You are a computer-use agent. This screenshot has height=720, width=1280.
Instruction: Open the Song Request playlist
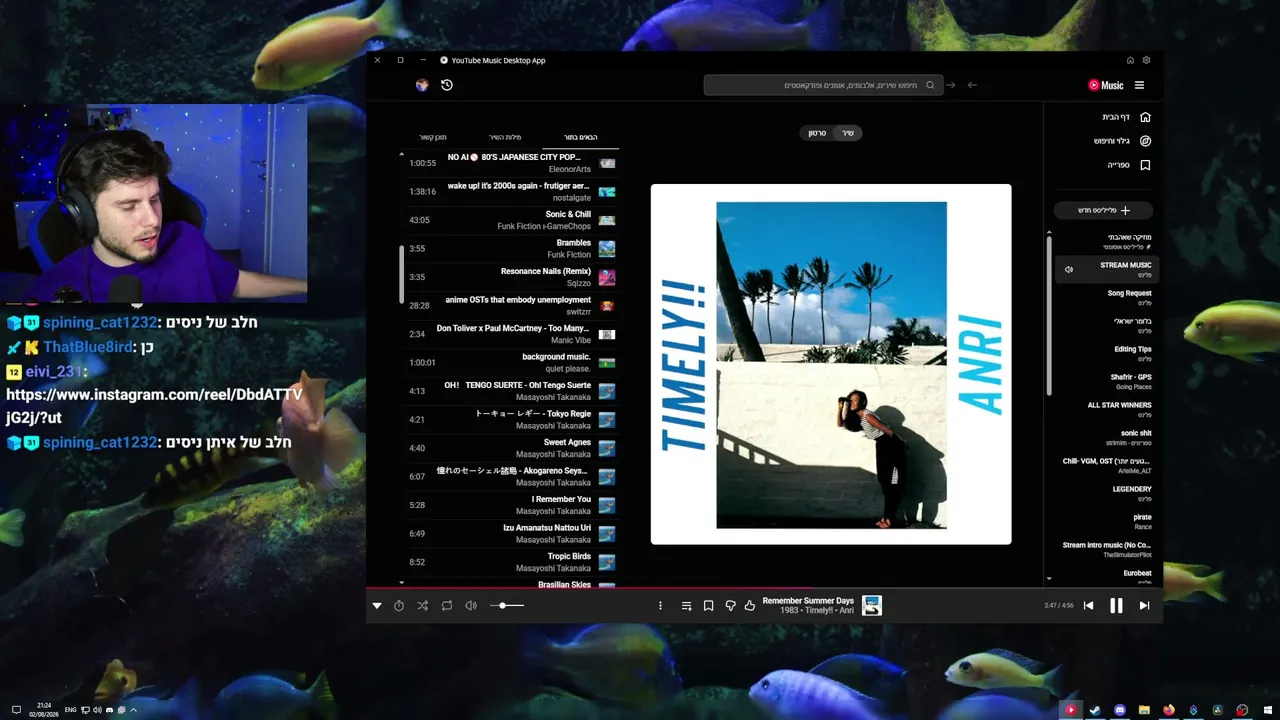tap(1105, 297)
